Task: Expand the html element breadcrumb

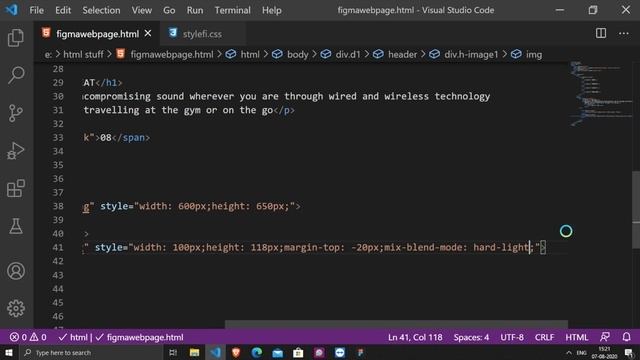Action: click(x=250, y=54)
